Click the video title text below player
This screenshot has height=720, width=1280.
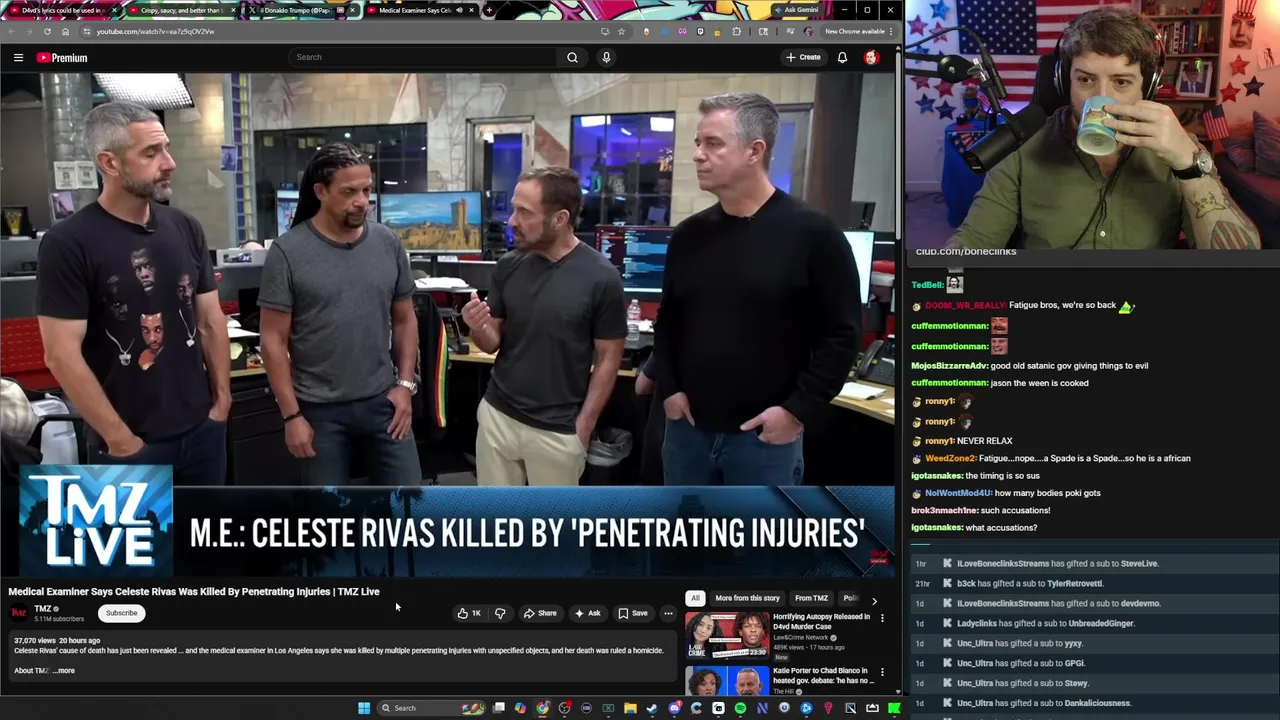(x=194, y=591)
